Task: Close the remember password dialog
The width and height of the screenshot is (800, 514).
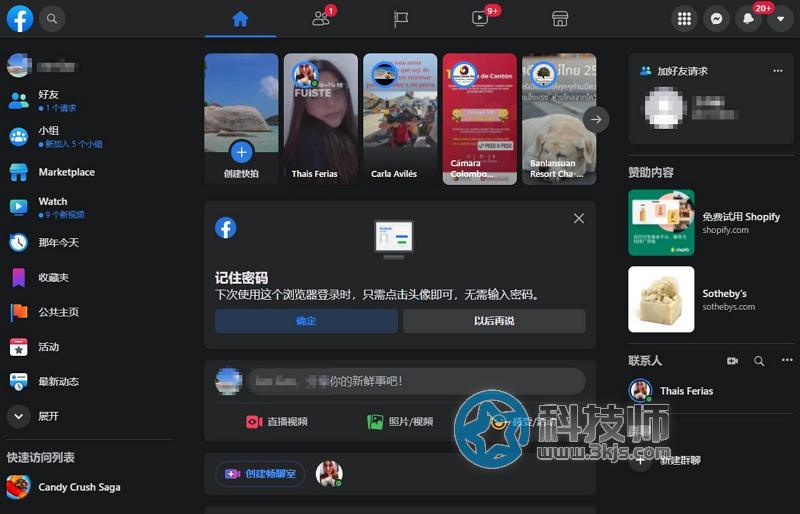Action: pos(579,218)
